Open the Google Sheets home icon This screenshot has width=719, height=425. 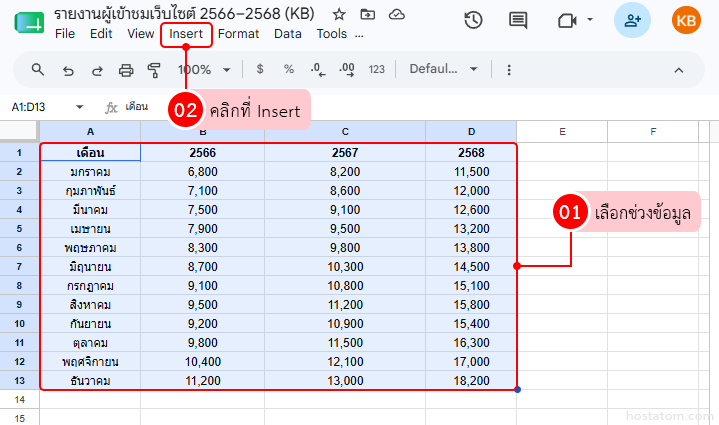click(29, 22)
